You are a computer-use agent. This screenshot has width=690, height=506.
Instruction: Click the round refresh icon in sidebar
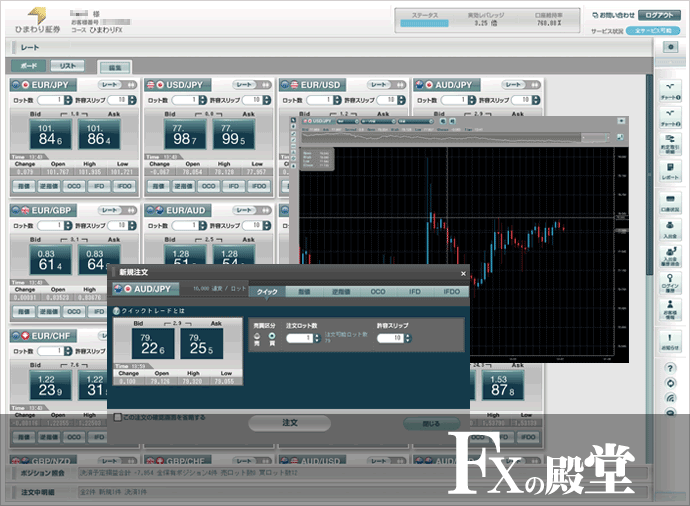[x=670, y=383]
